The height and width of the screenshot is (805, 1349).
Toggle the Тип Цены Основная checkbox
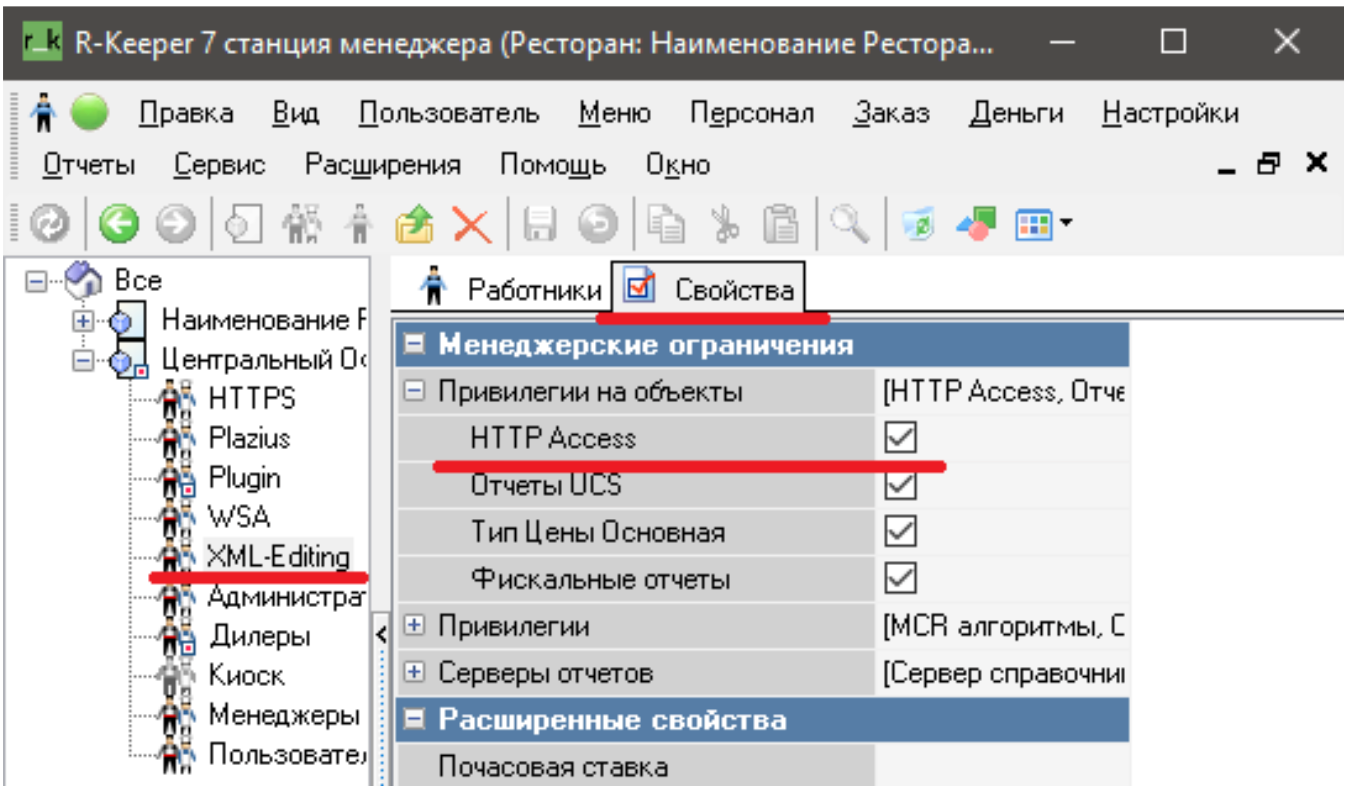(901, 532)
